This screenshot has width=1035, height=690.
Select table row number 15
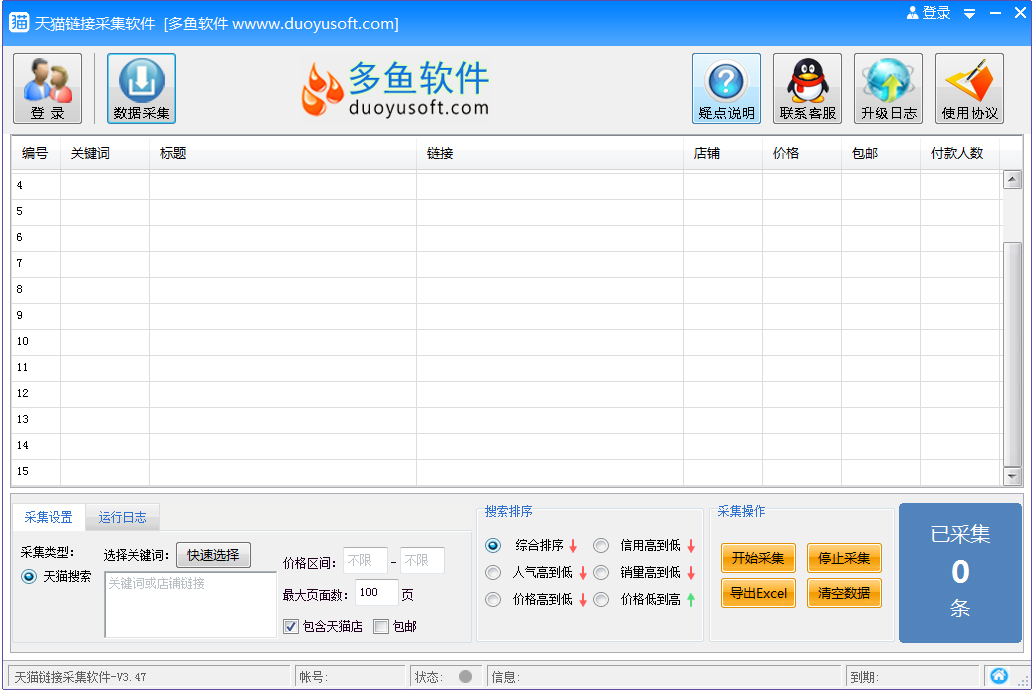point(506,472)
